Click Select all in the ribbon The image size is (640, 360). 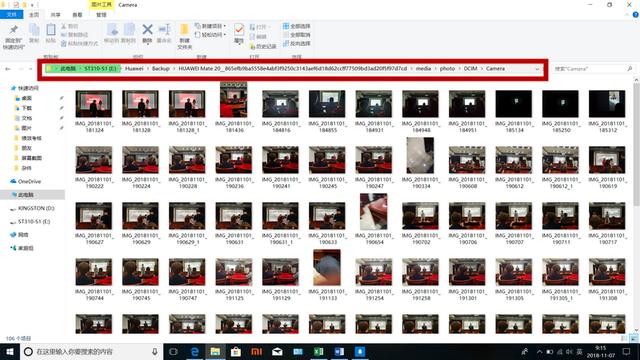[x=296, y=26]
